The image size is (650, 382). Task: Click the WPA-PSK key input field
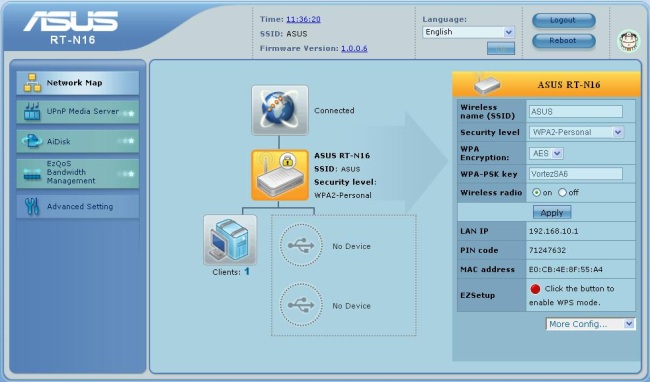(x=576, y=174)
